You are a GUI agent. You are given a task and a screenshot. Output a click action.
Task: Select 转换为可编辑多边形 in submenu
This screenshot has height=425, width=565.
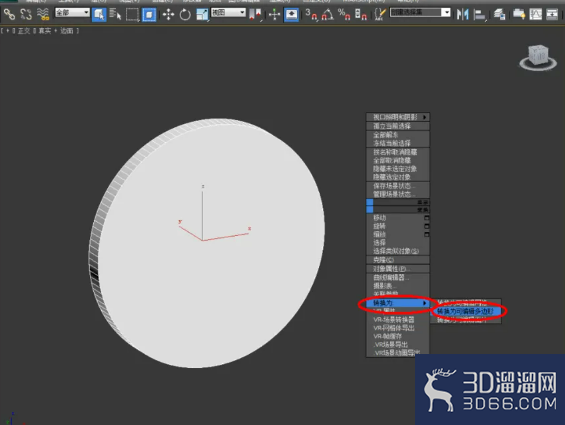pyautogui.click(x=466, y=311)
